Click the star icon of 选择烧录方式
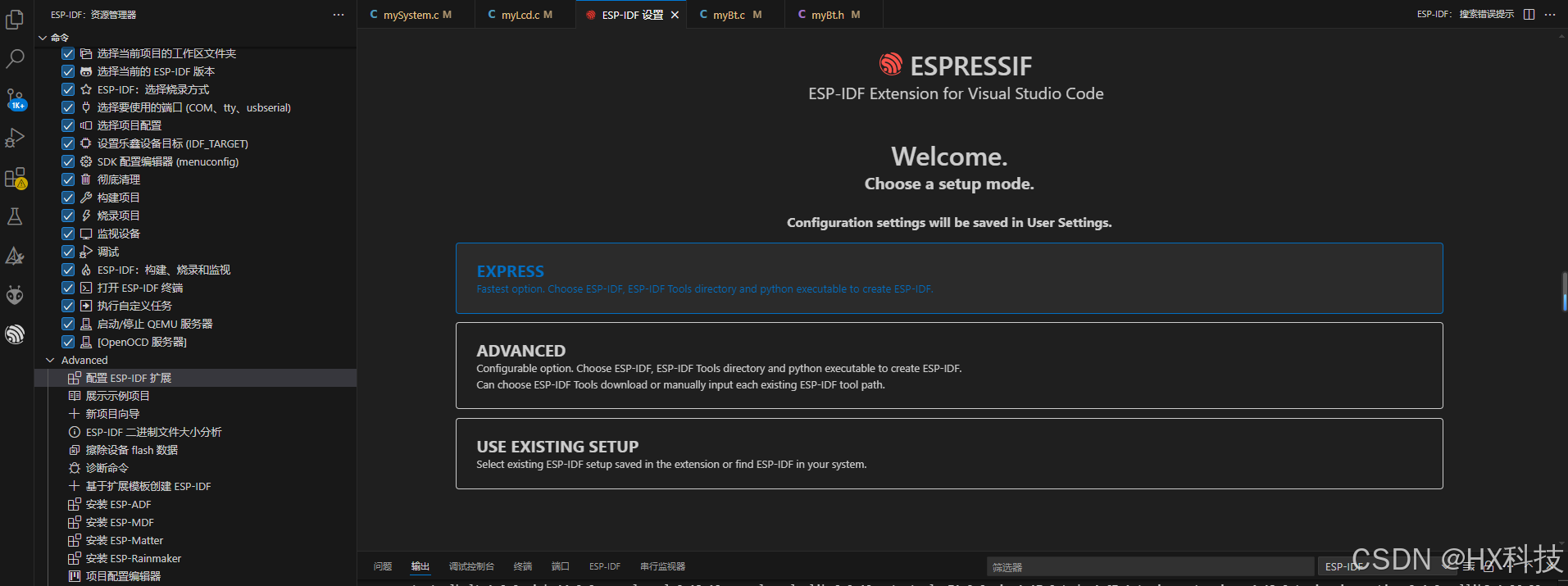Image resolution: width=1568 pixels, height=586 pixels. point(86,89)
